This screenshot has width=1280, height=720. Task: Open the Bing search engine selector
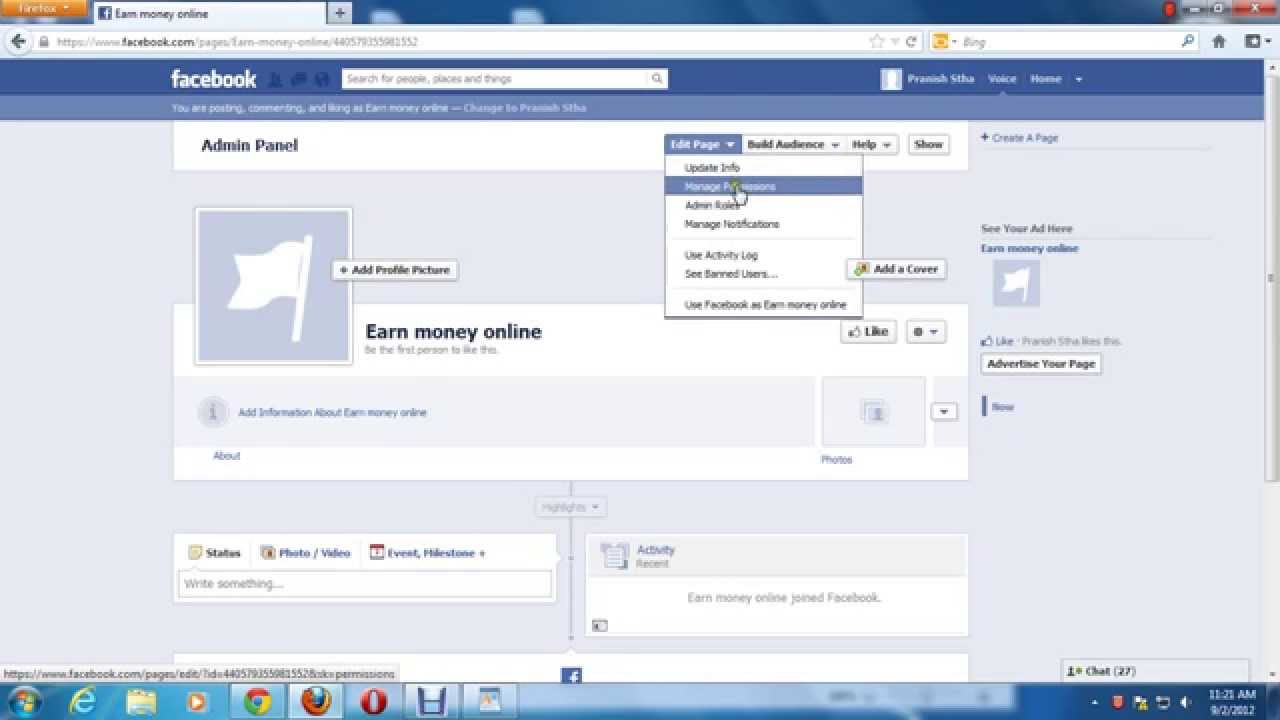[944, 42]
